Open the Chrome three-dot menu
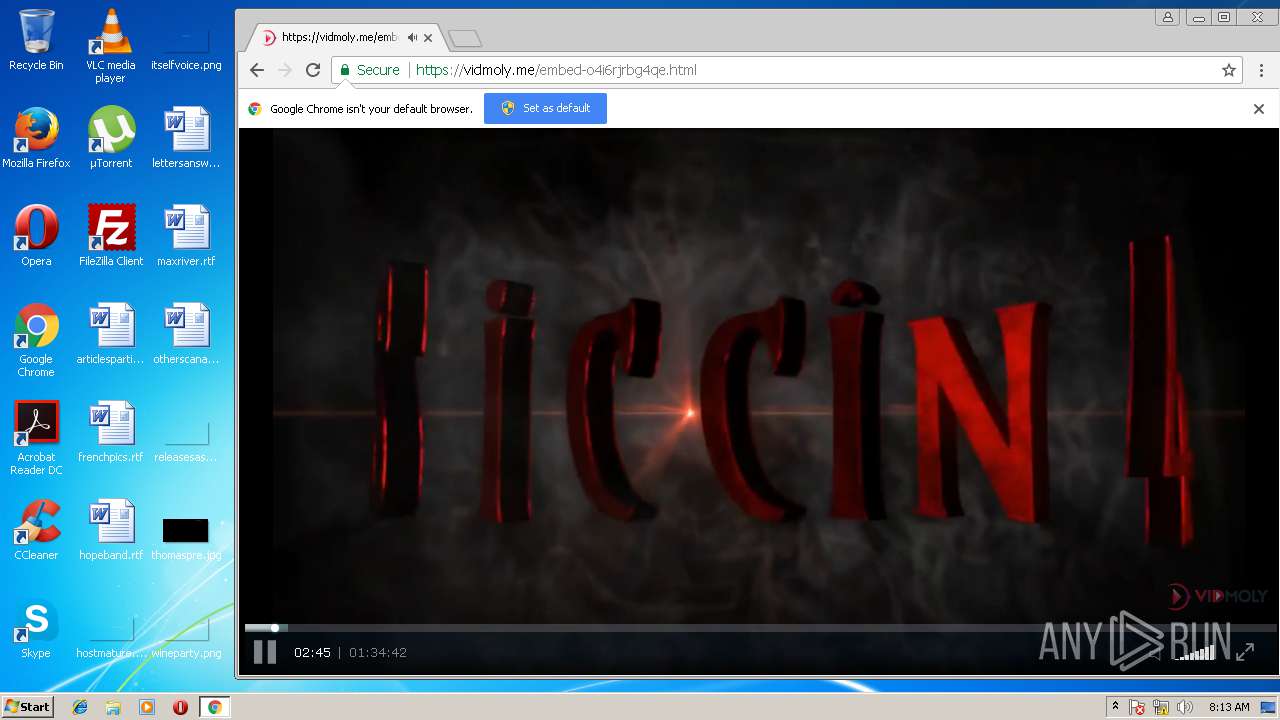1280x720 pixels. 1261,70
